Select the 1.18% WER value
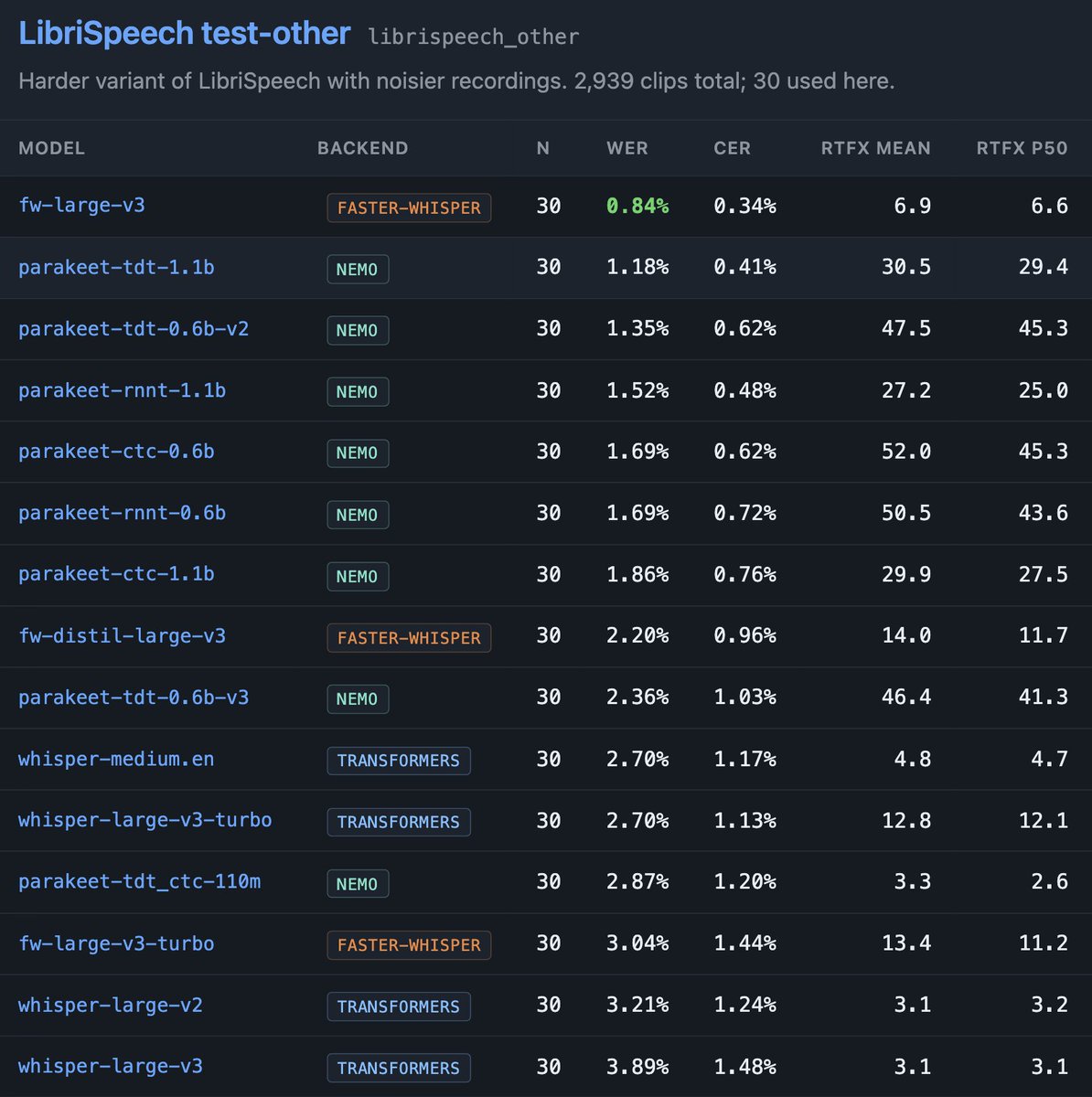 click(637, 267)
